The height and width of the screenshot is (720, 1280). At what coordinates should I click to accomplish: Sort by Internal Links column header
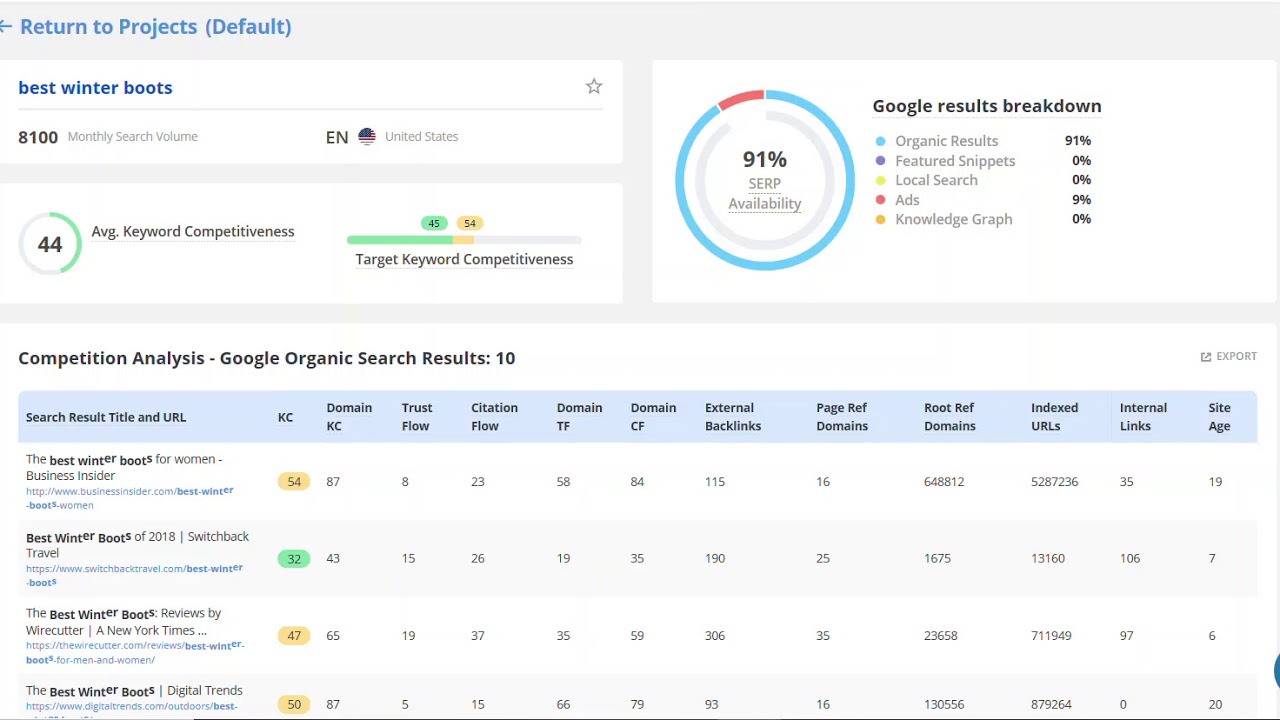1143,417
